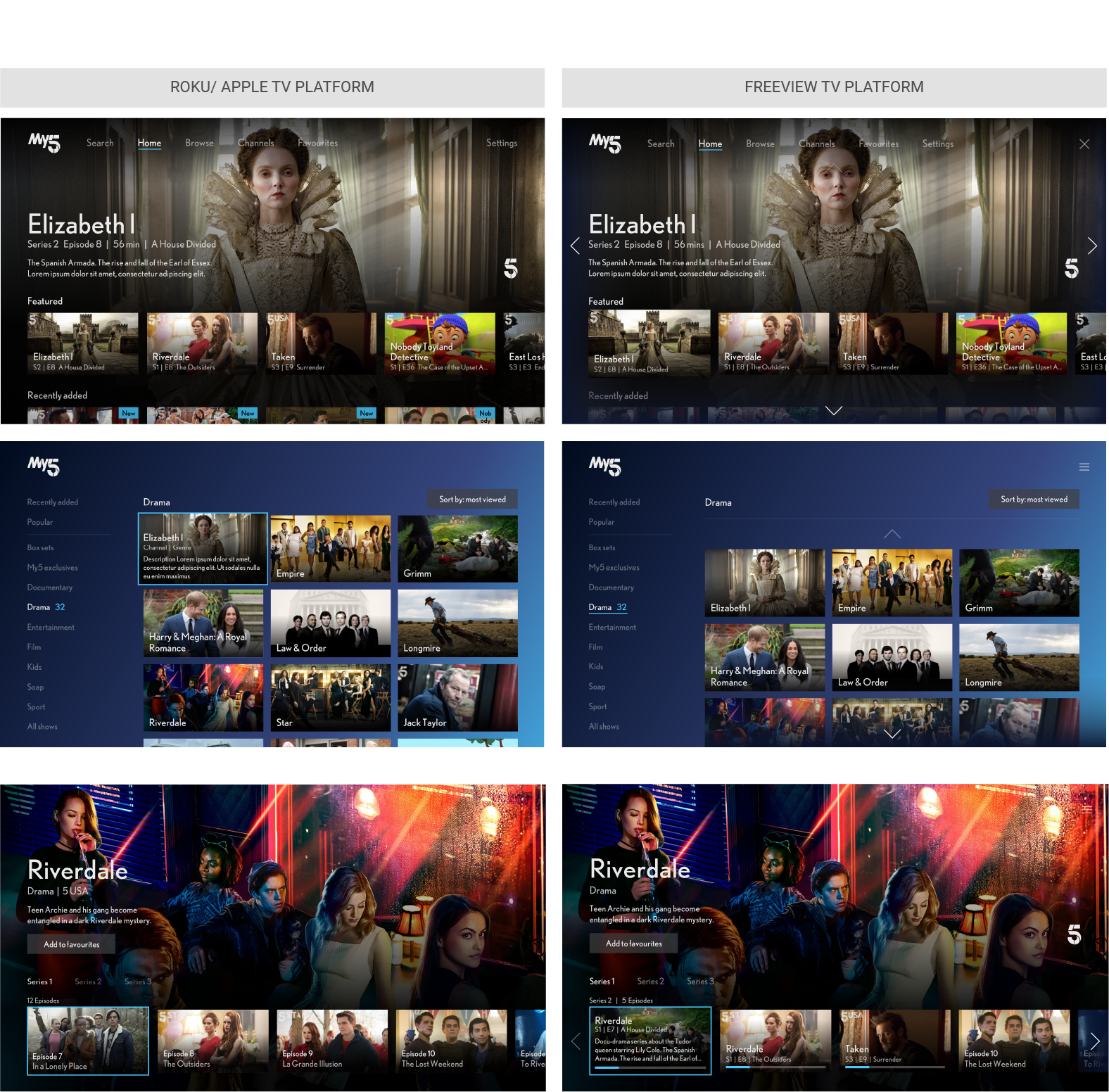The image size is (1109, 1092).
Task: Close the Freeview home screen with X icon
Action: pos(1084,144)
